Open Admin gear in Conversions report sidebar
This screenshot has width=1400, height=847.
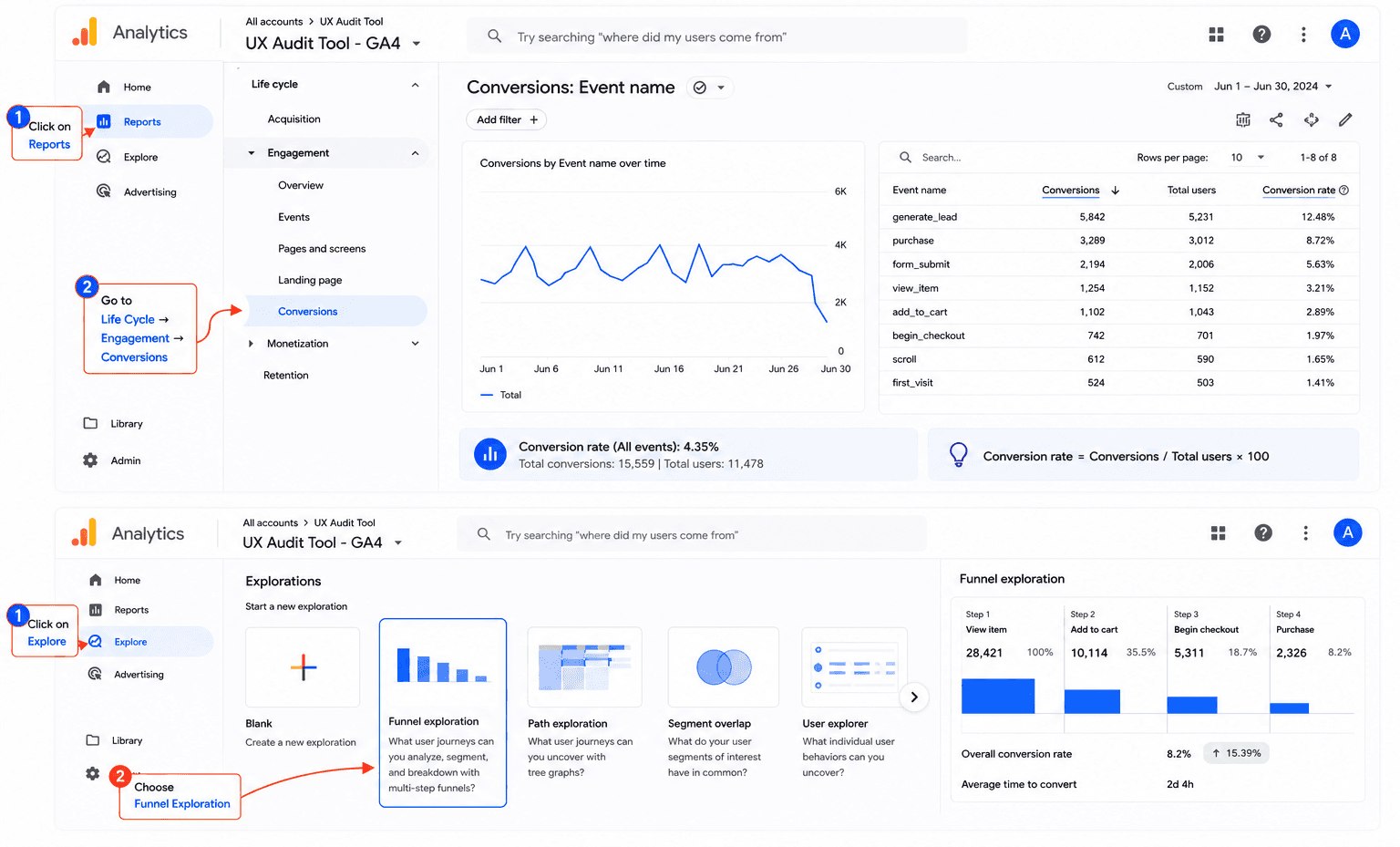click(x=90, y=460)
